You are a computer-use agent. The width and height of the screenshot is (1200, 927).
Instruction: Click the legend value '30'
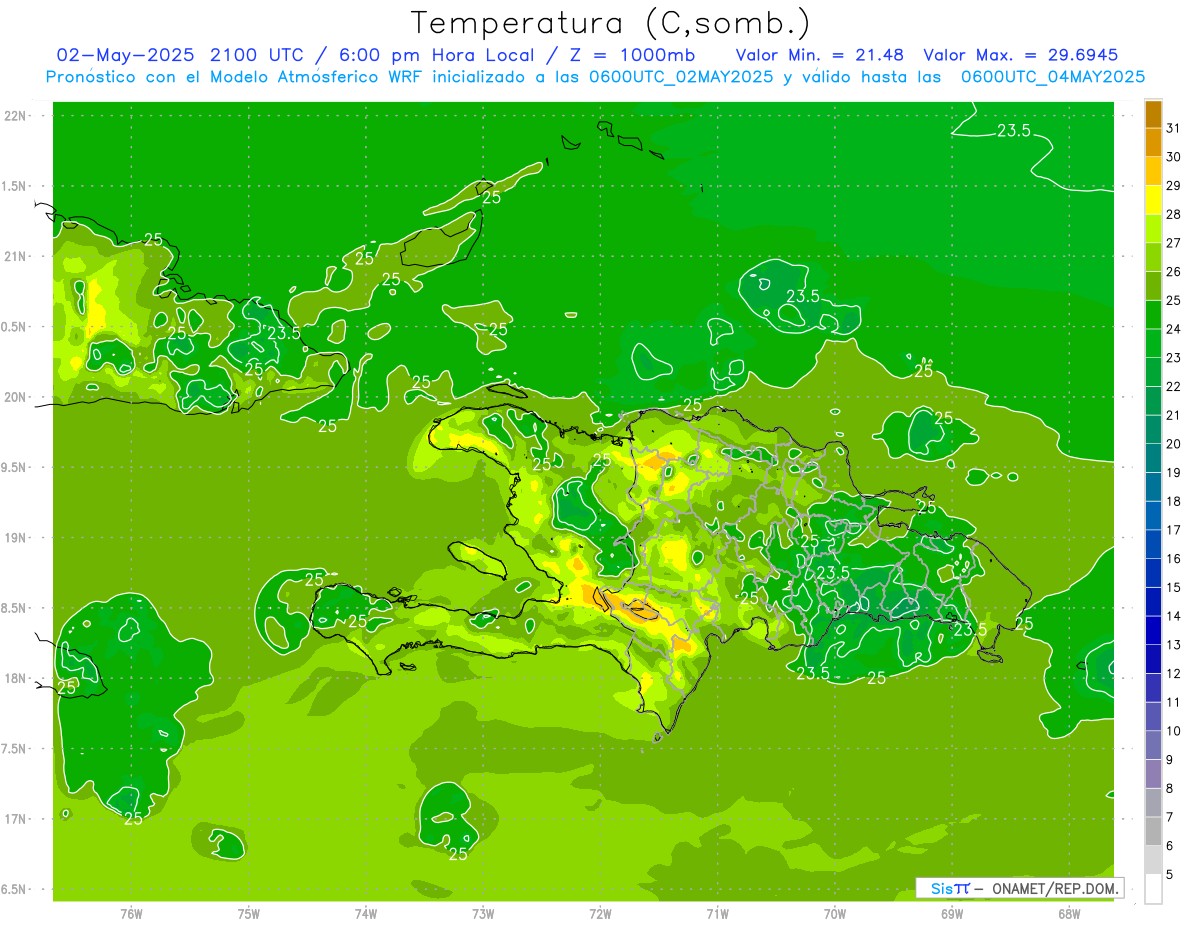pyautogui.click(x=1174, y=157)
